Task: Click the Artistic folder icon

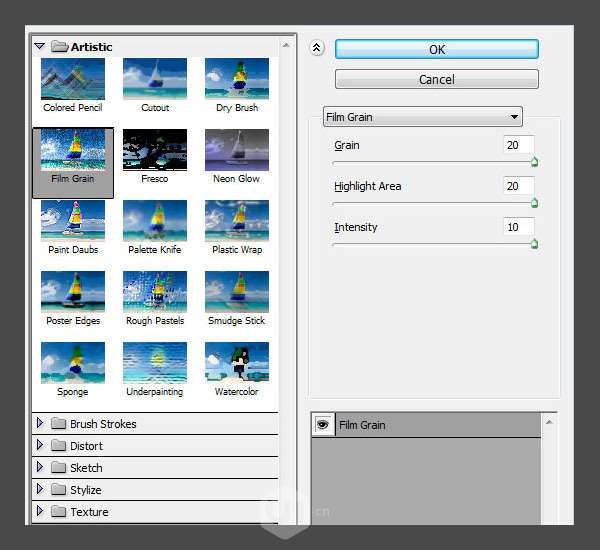Action: coord(59,46)
